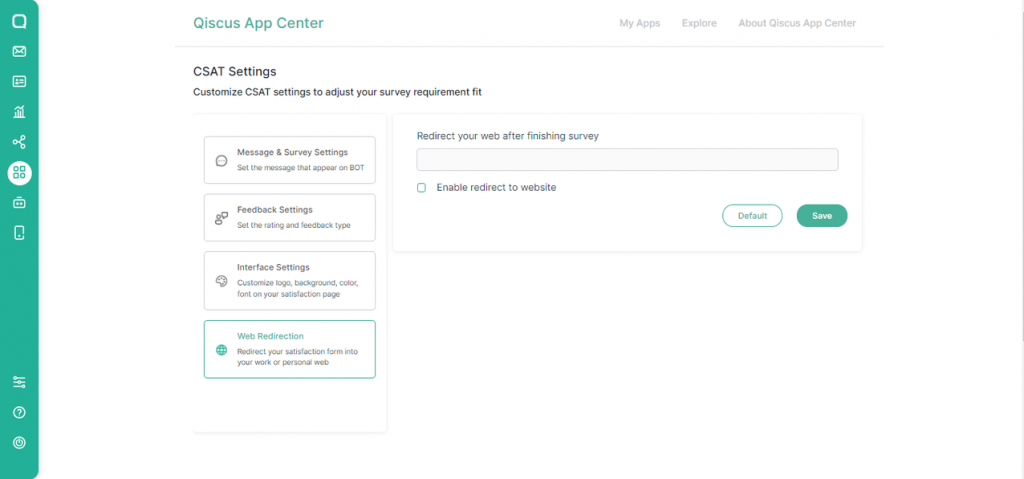Open the contacts card icon in sidebar
Viewport: 1024px width, 479px height.
19,81
